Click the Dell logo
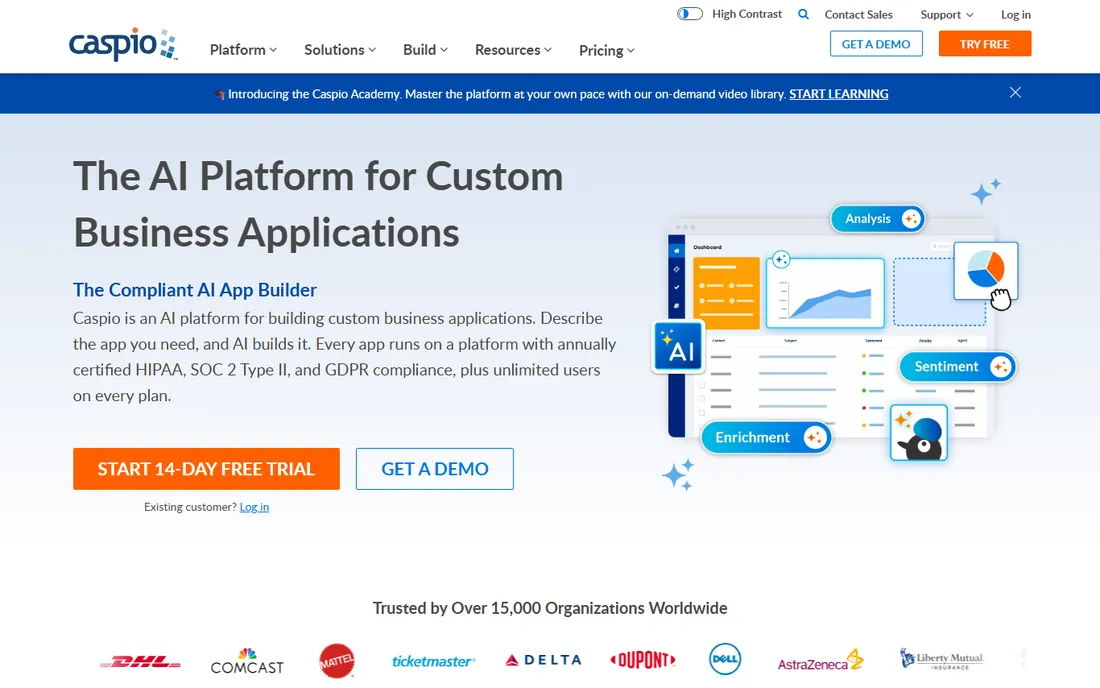This screenshot has width=1100, height=688. click(x=725, y=659)
